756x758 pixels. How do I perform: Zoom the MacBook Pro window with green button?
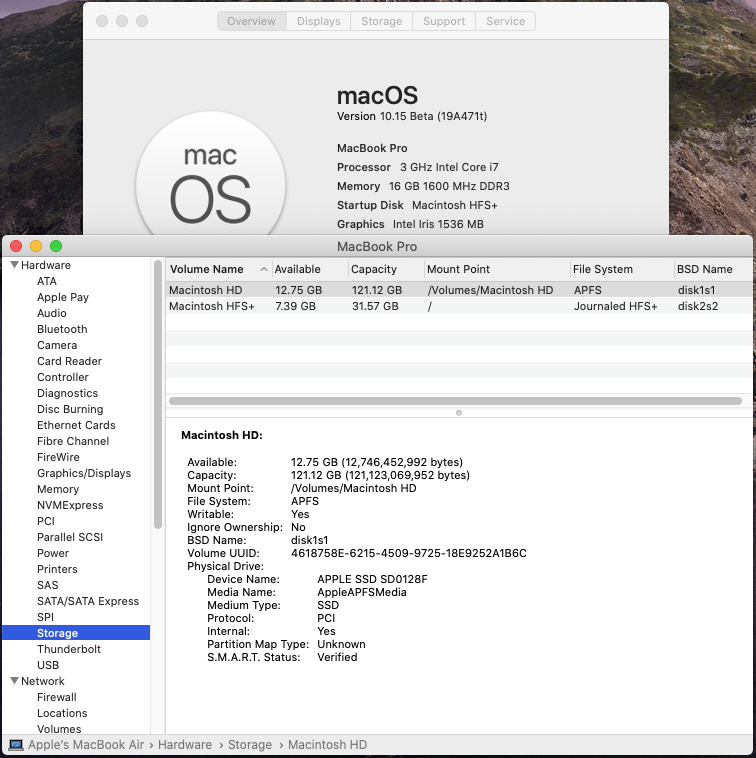(56, 246)
